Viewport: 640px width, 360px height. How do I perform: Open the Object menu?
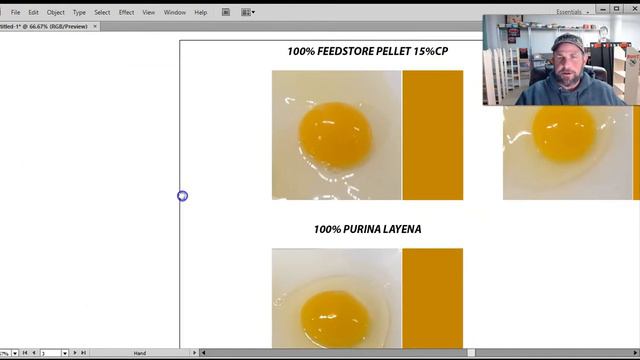pyautogui.click(x=56, y=12)
